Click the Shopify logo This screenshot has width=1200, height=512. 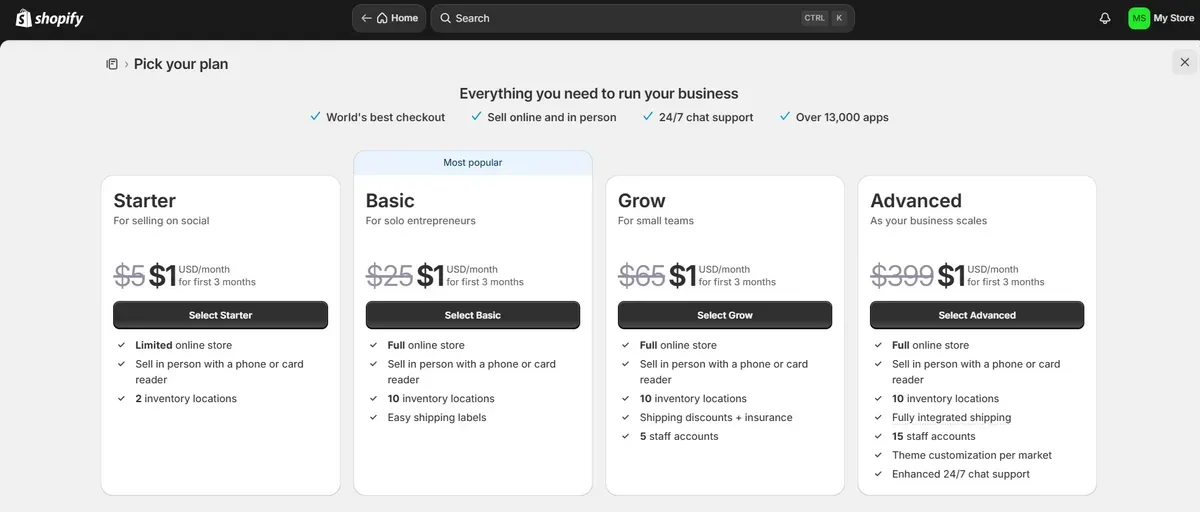pyautogui.click(x=50, y=18)
